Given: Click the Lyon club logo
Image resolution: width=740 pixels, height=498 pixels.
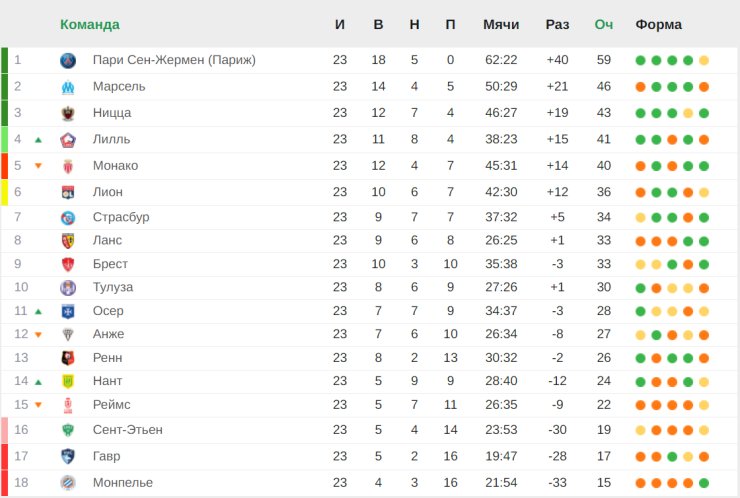Looking at the screenshot, I should (x=68, y=192).
